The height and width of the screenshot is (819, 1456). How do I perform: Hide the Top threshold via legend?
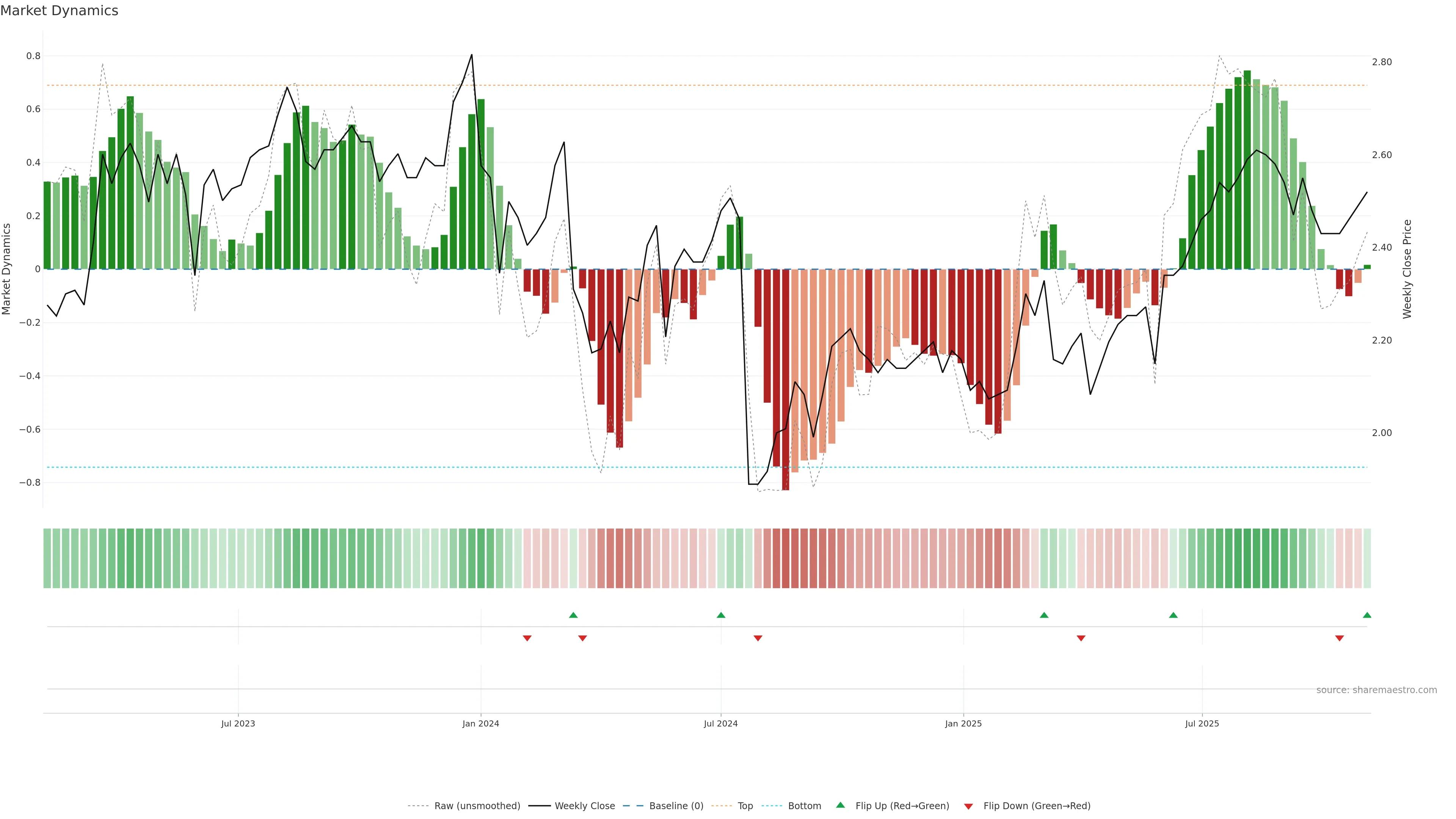pyautogui.click(x=745, y=806)
